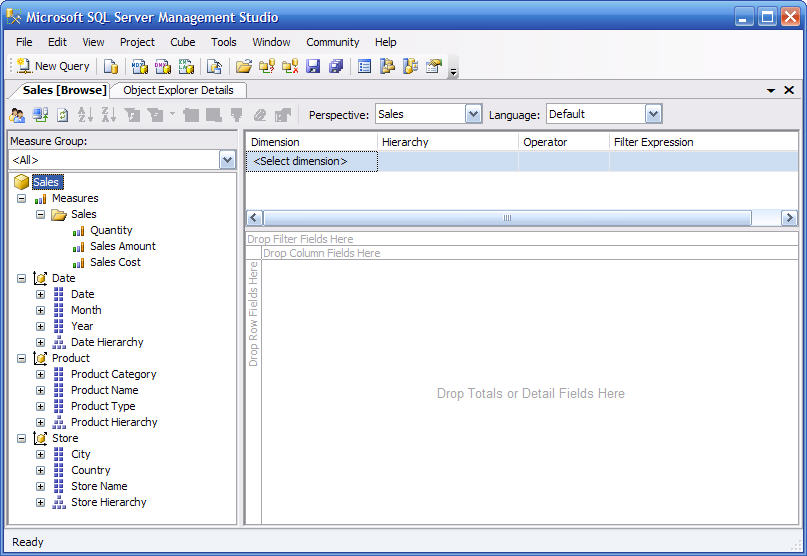807x556 pixels.
Task: Open the Tools menu
Action: [x=224, y=42]
